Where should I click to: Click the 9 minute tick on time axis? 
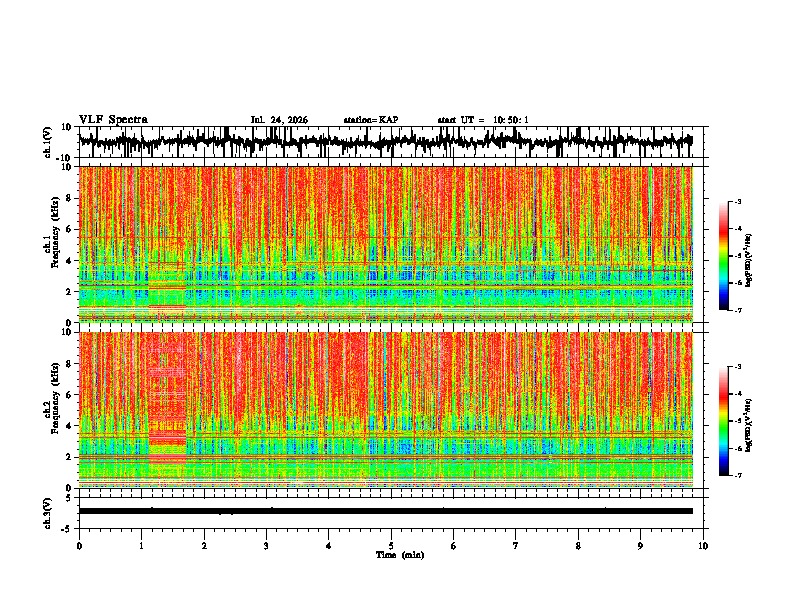[640, 546]
